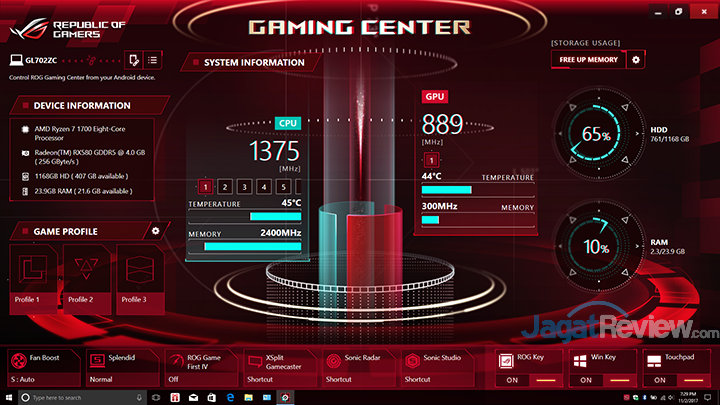The height and width of the screenshot is (405, 720).
Task: Change ROG Game First IV Off state
Action: click(x=173, y=380)
